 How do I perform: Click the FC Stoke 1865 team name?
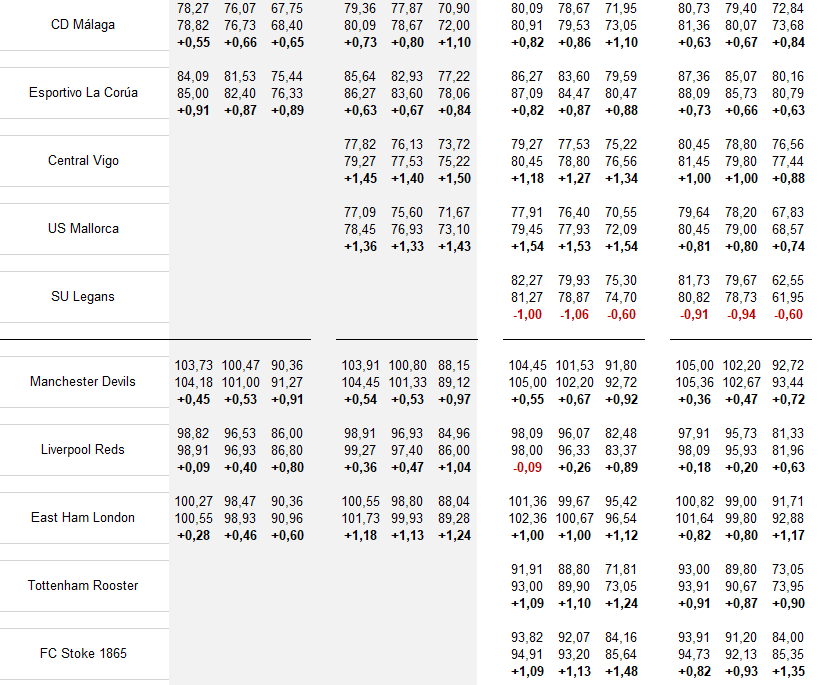click(x=83, y=653)
